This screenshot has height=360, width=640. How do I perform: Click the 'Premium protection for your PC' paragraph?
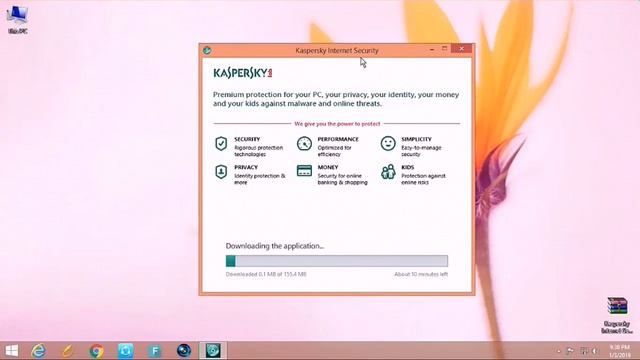pyautogui.click(x=336, y=99)
